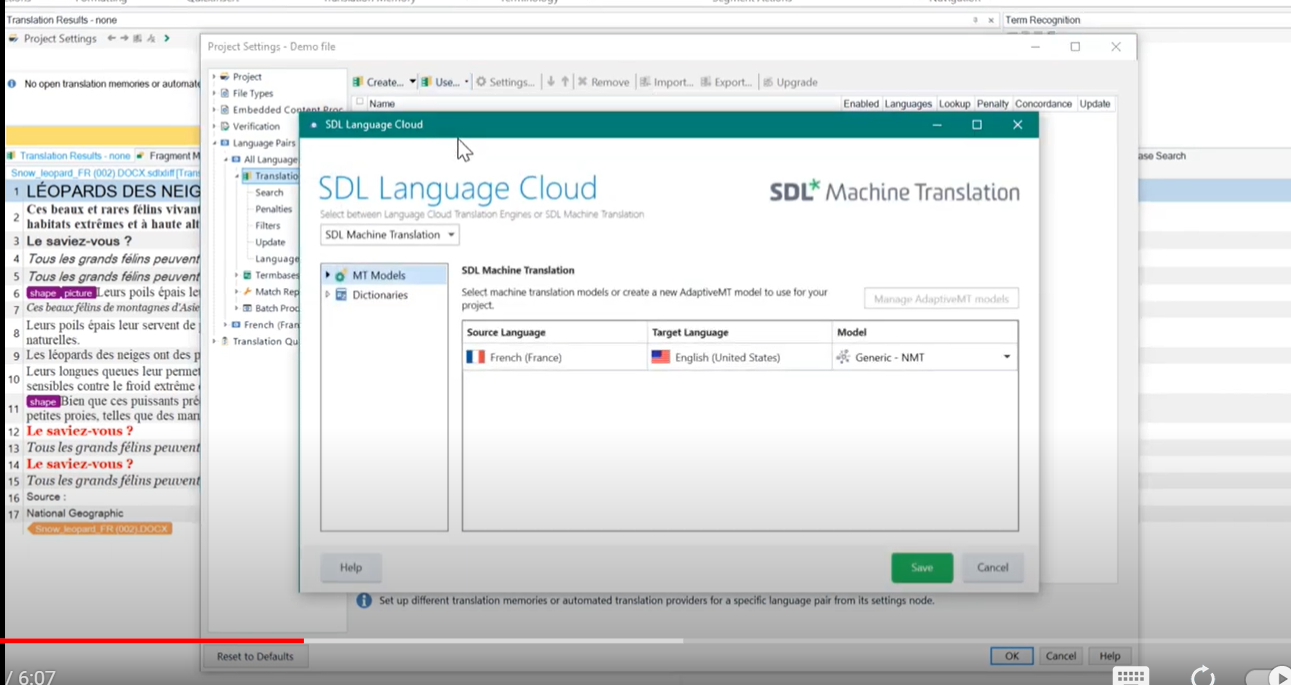This screenshot has width=1291, height=685.
Task: Click the Source Language column header
Action: coord(555,332)
